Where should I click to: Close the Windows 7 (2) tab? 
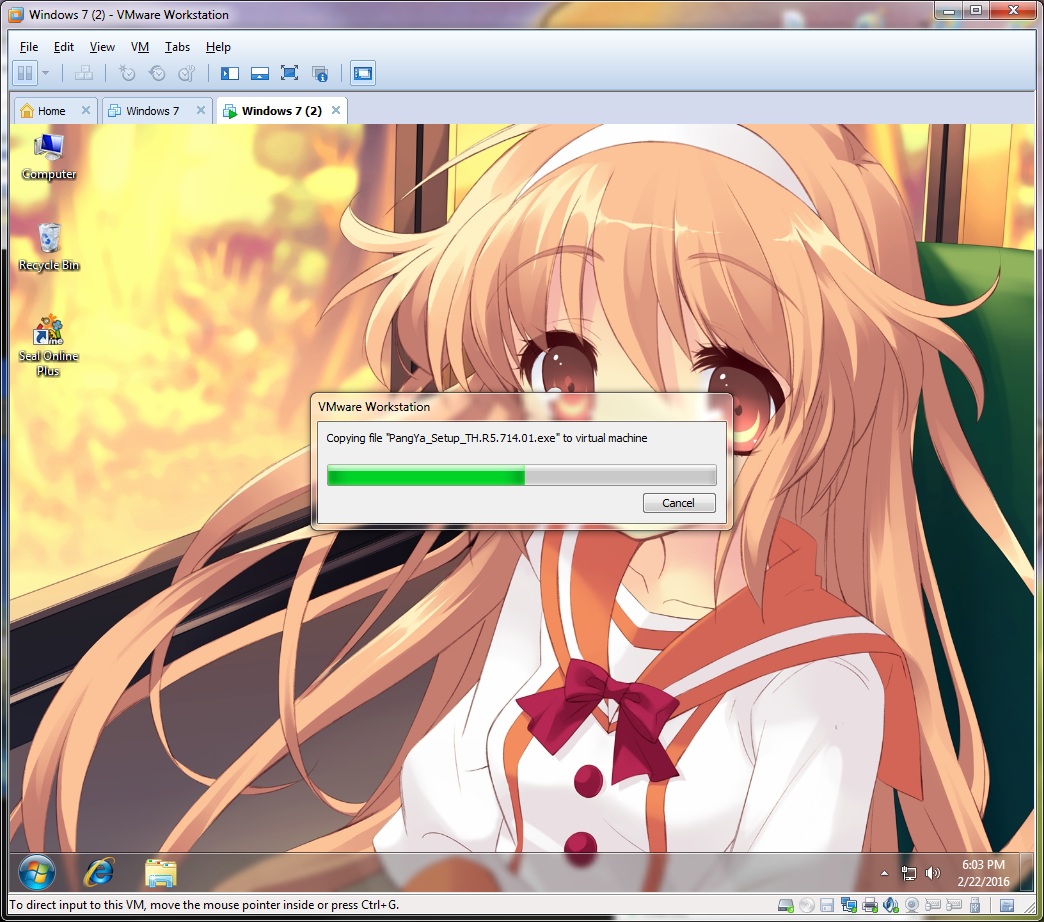[336, 111]
